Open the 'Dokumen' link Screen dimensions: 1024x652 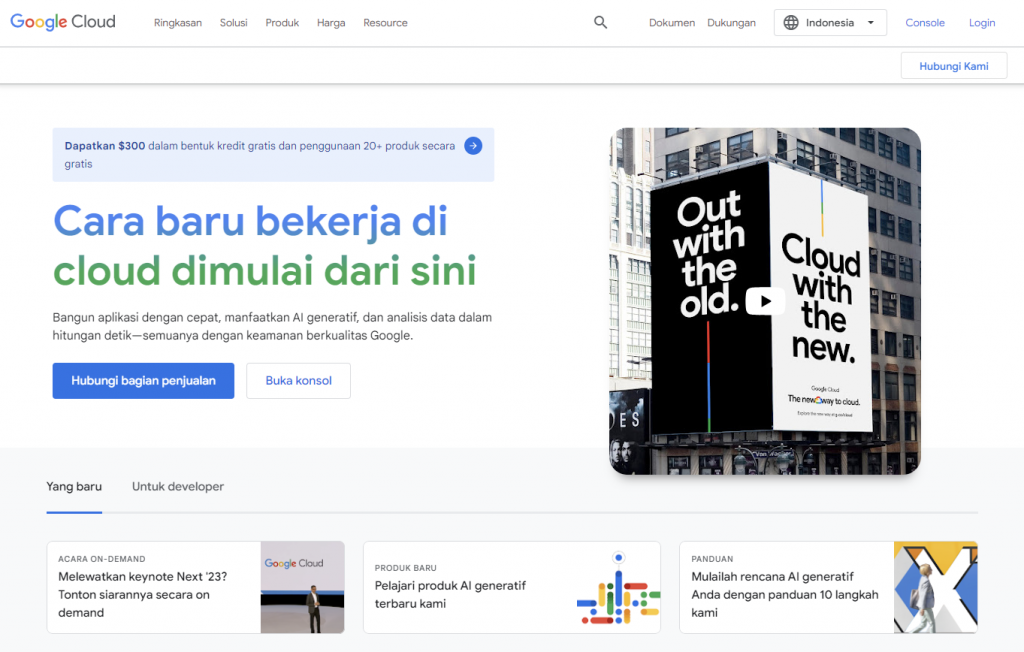click(671, 22)
